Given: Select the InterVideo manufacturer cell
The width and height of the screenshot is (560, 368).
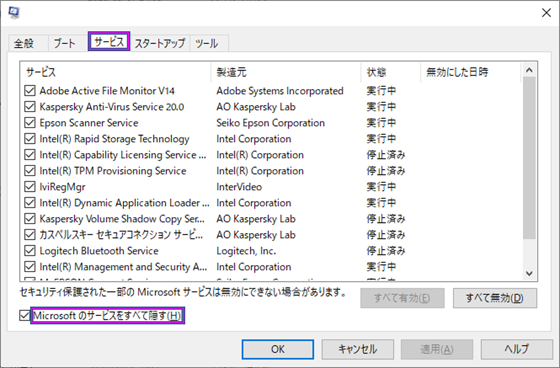Looking at the screenshot, I should coord(239,187).
